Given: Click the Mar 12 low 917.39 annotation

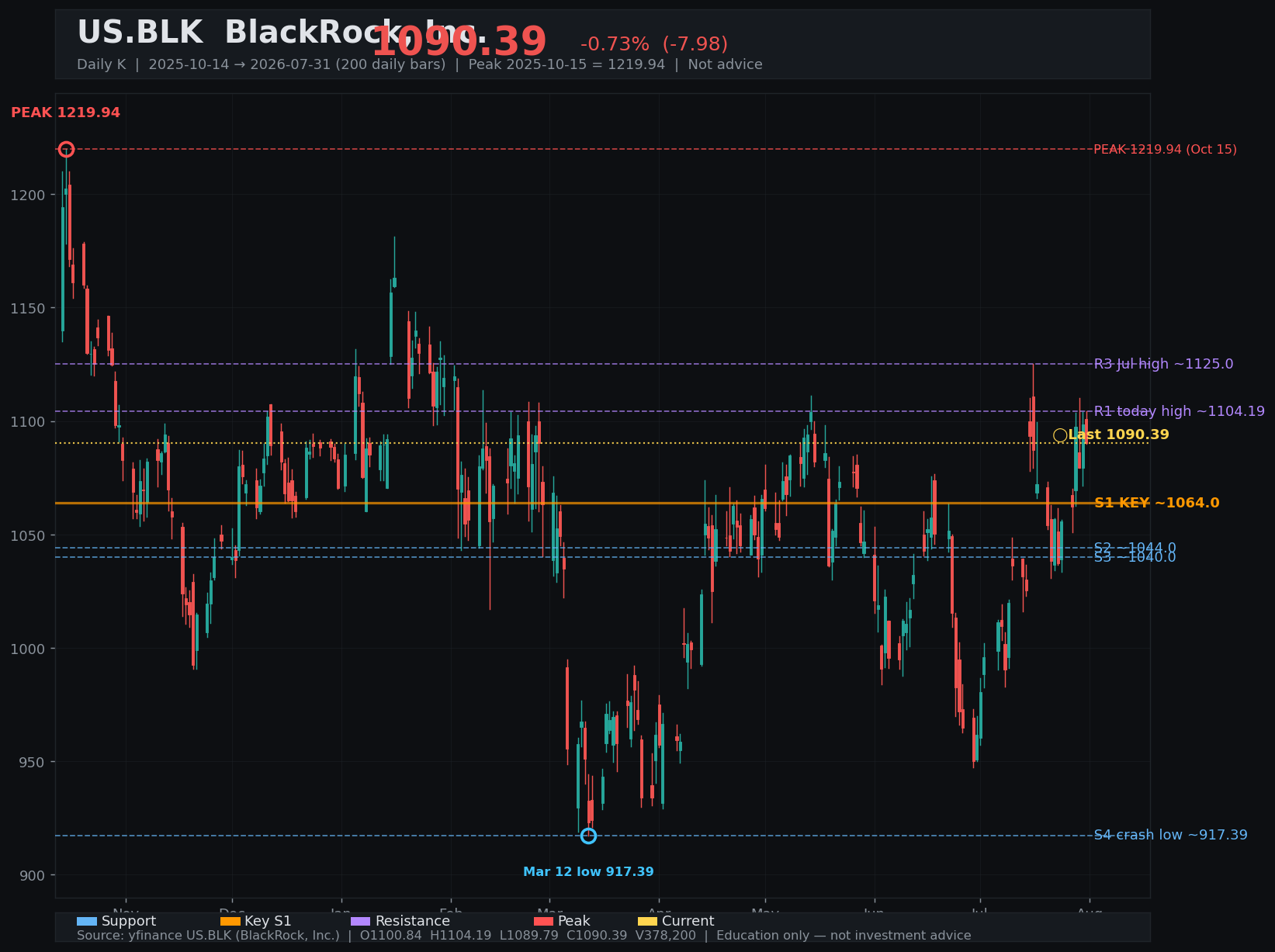Looking at the screenshot, I should (588, 872).
